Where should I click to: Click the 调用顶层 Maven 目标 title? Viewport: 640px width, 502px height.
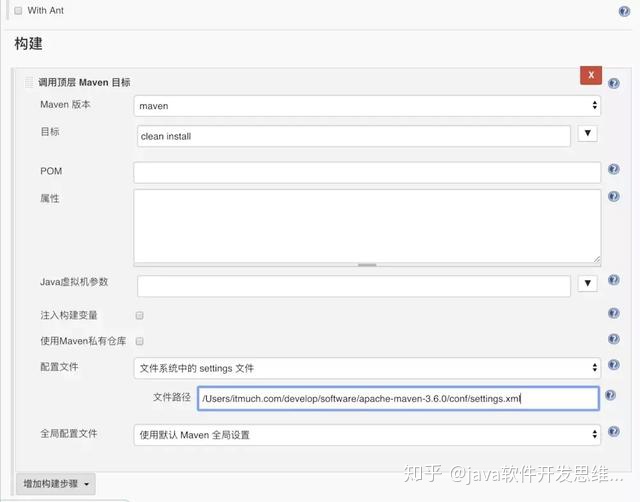[x=84, y=82]
